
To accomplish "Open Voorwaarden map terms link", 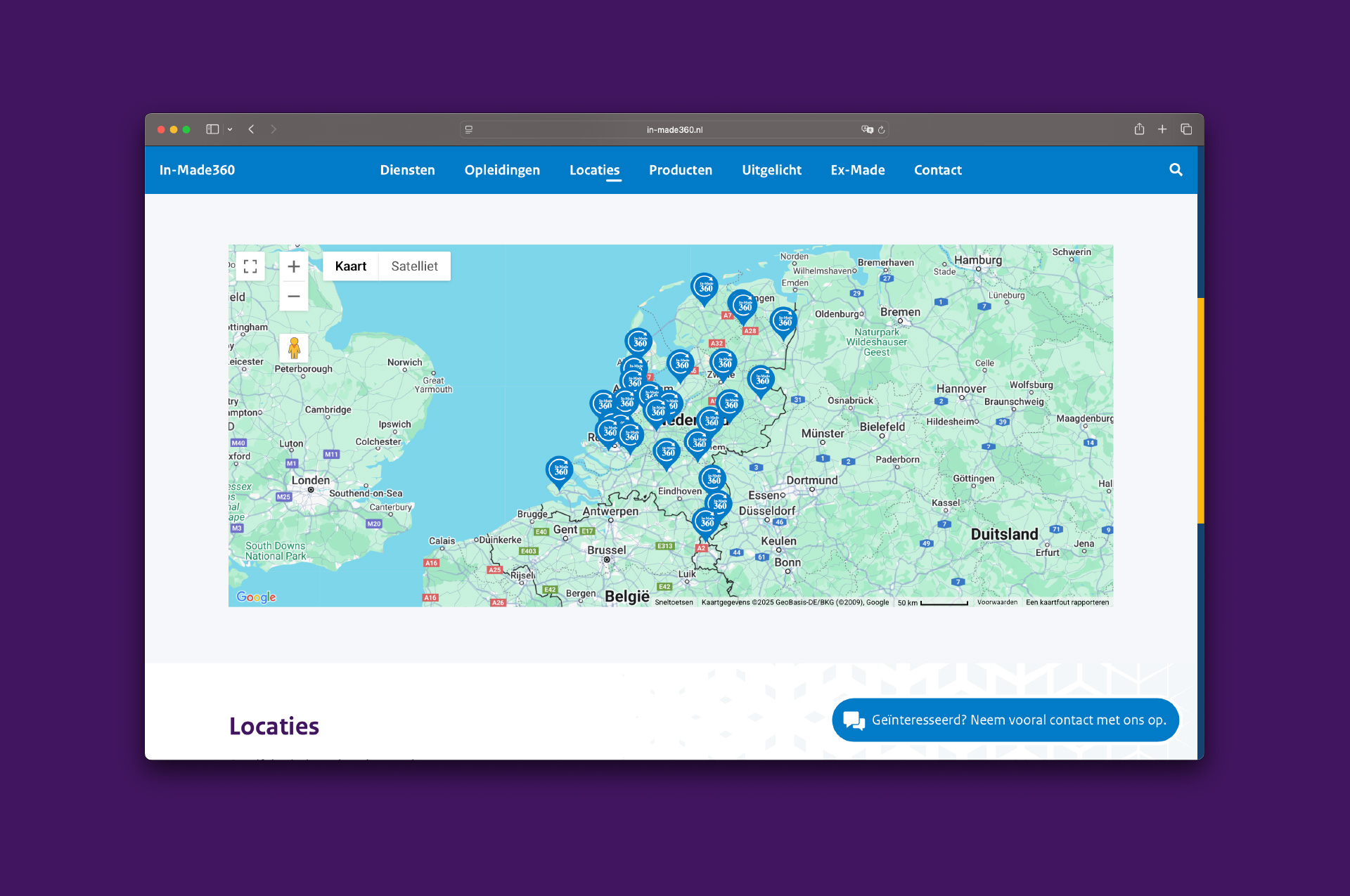I will click(997, 602).
